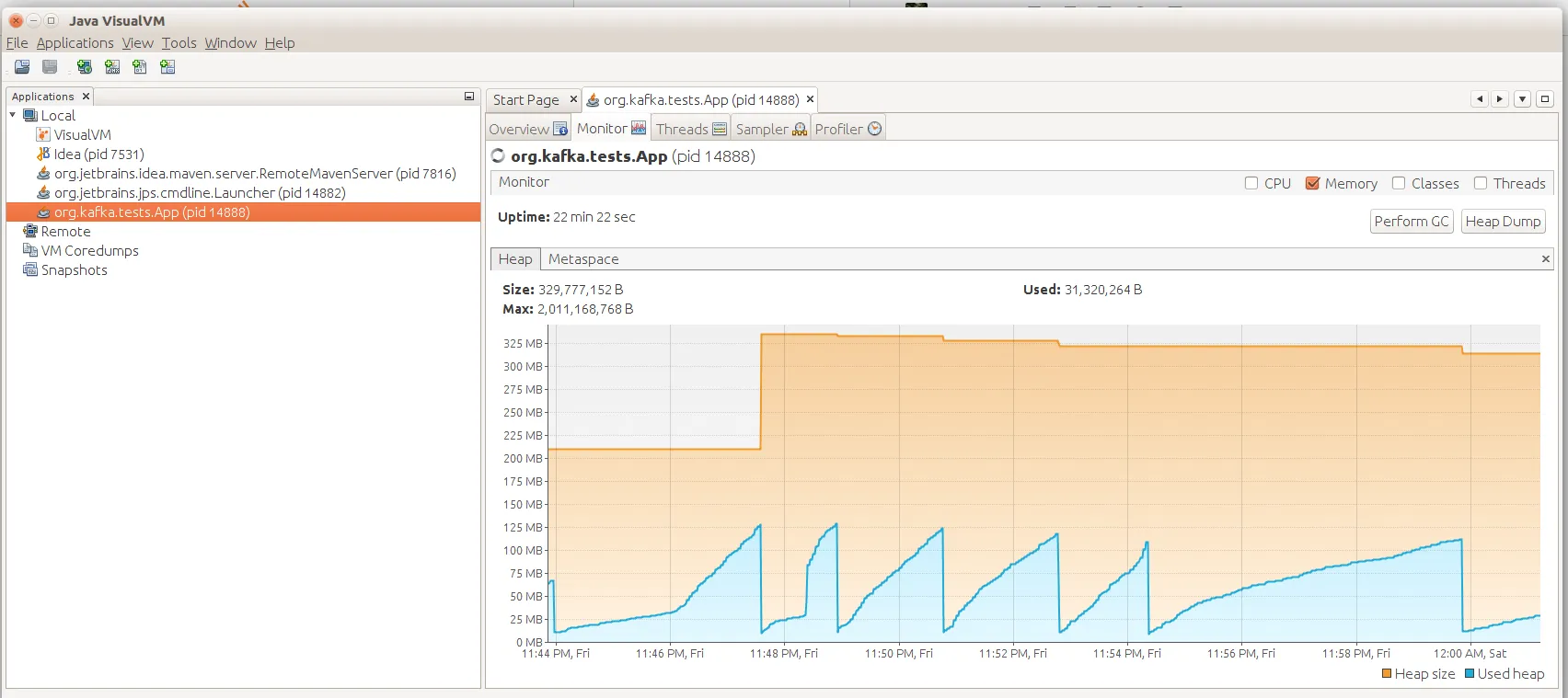1568x698 pixels.
Task: Collapse the Local tree node arrow
Action: (x=13, y=115)
